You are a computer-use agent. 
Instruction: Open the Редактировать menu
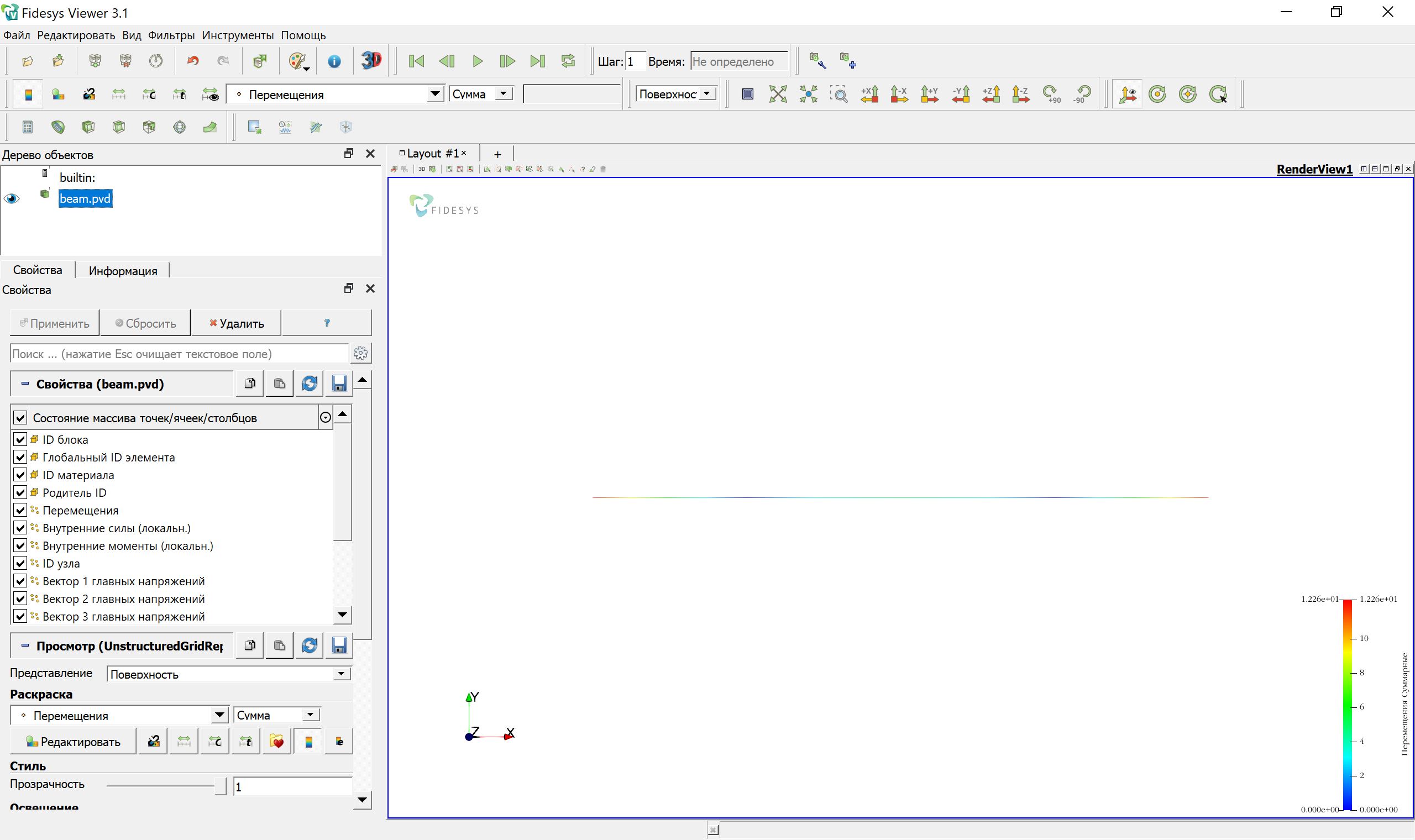point(76,35)
